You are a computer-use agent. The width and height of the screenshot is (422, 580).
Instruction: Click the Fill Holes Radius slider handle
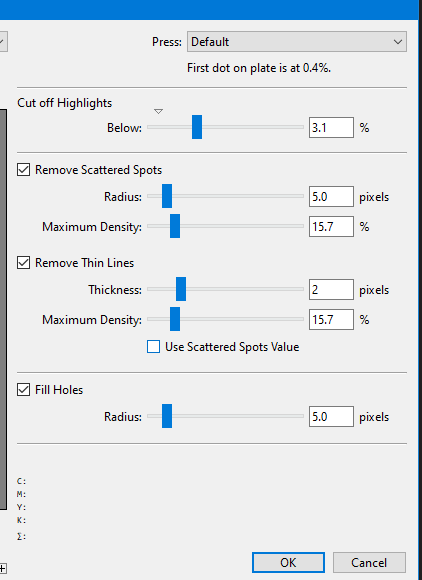(167, 416)
